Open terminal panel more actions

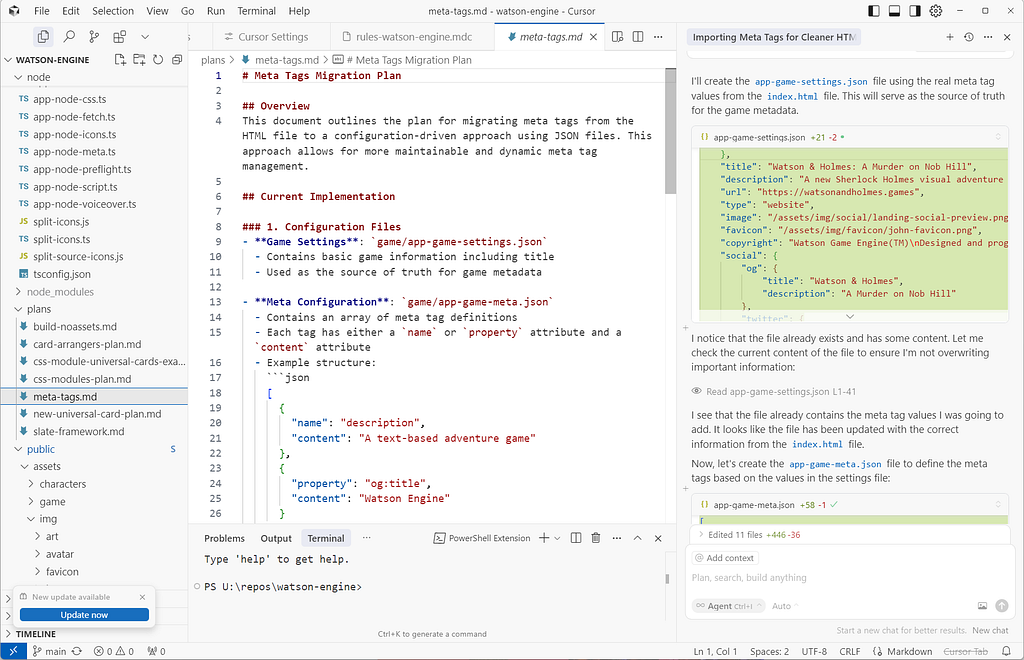click(616, 538)
